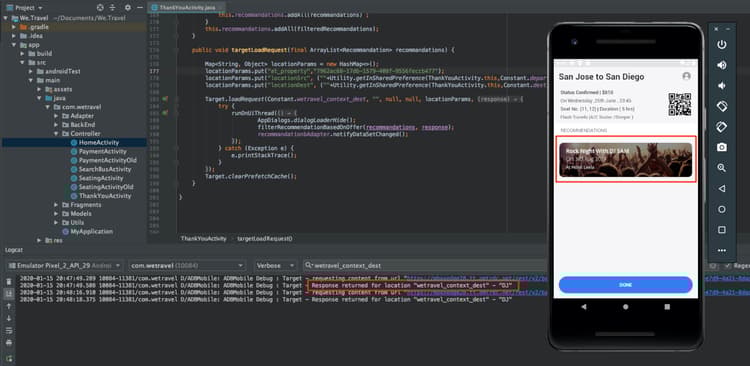This screenshot has width=750, height=366.
Task: Collapse the Controller folder in tree
Action: pos(56,133)
